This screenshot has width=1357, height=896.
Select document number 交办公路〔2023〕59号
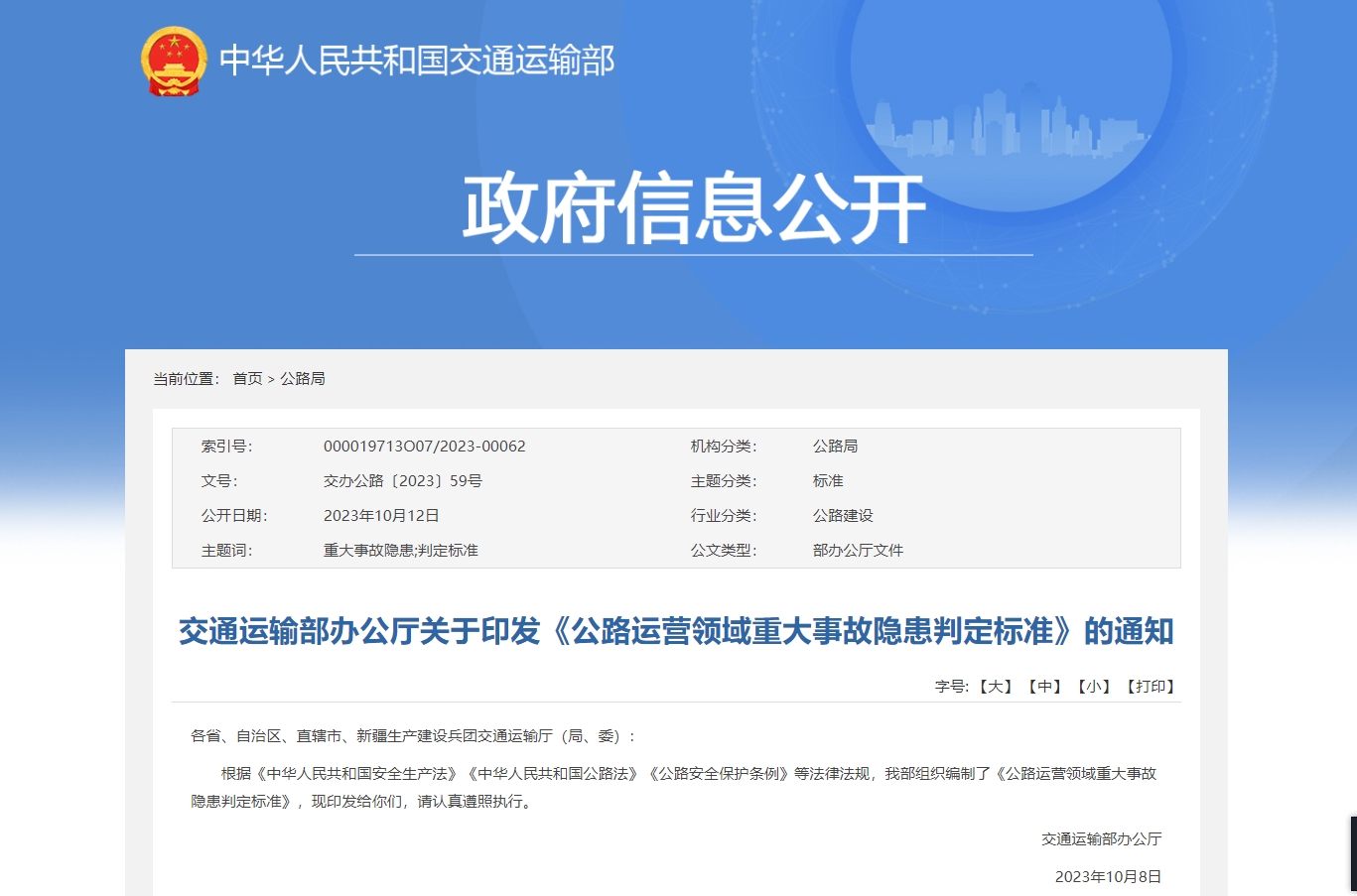point(402,481)
